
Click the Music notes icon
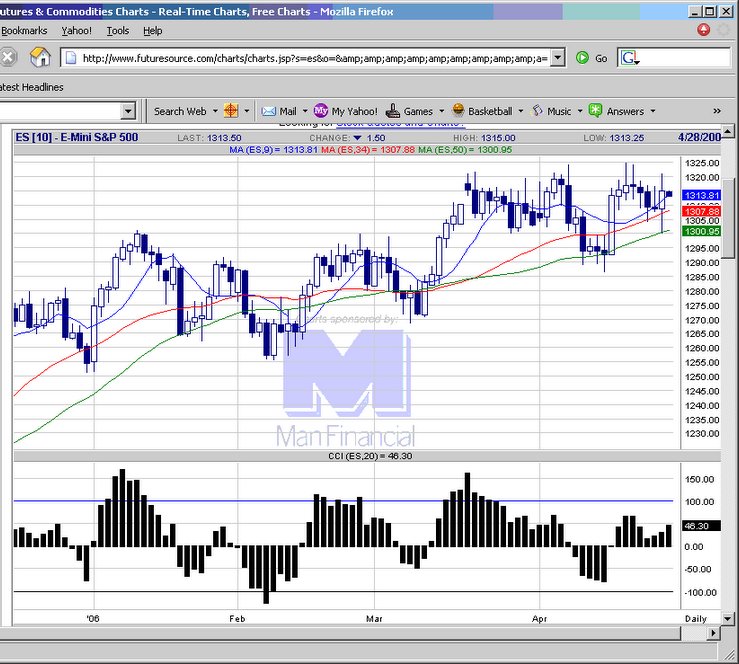(x=538, y=111)
